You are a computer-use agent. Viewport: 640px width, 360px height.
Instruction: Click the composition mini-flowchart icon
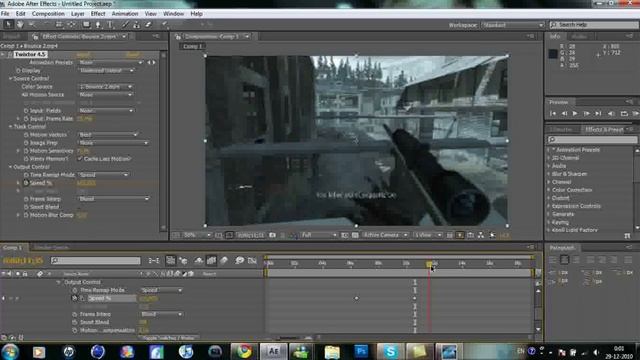154,260
